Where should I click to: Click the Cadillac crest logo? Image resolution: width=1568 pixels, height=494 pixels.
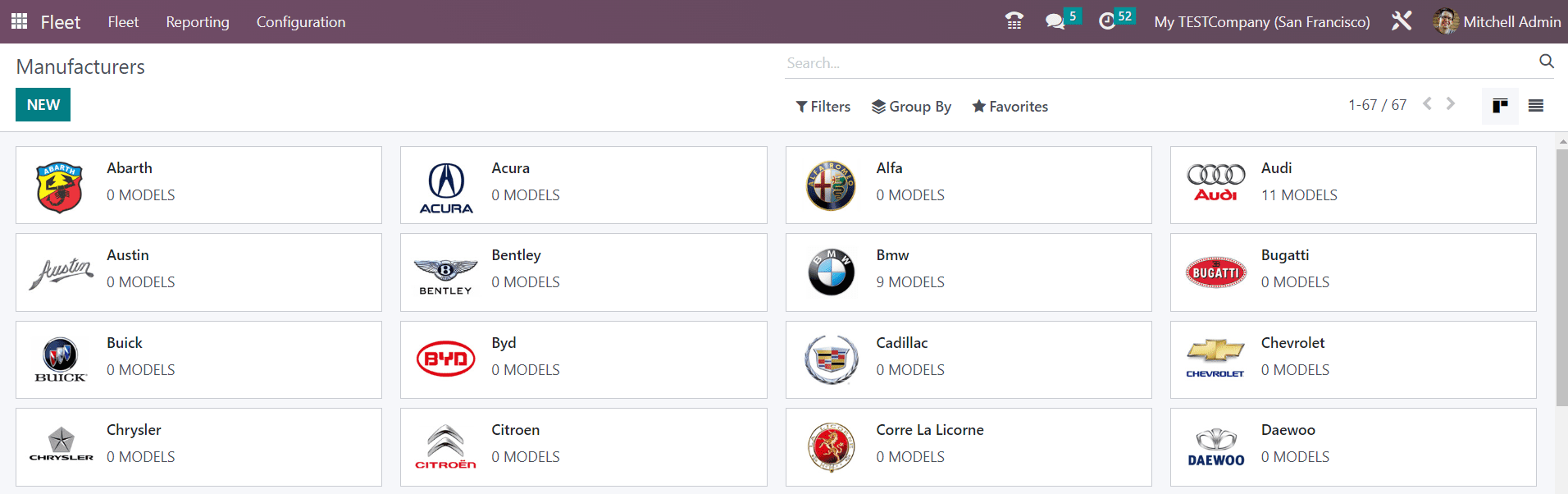[831, 359]
